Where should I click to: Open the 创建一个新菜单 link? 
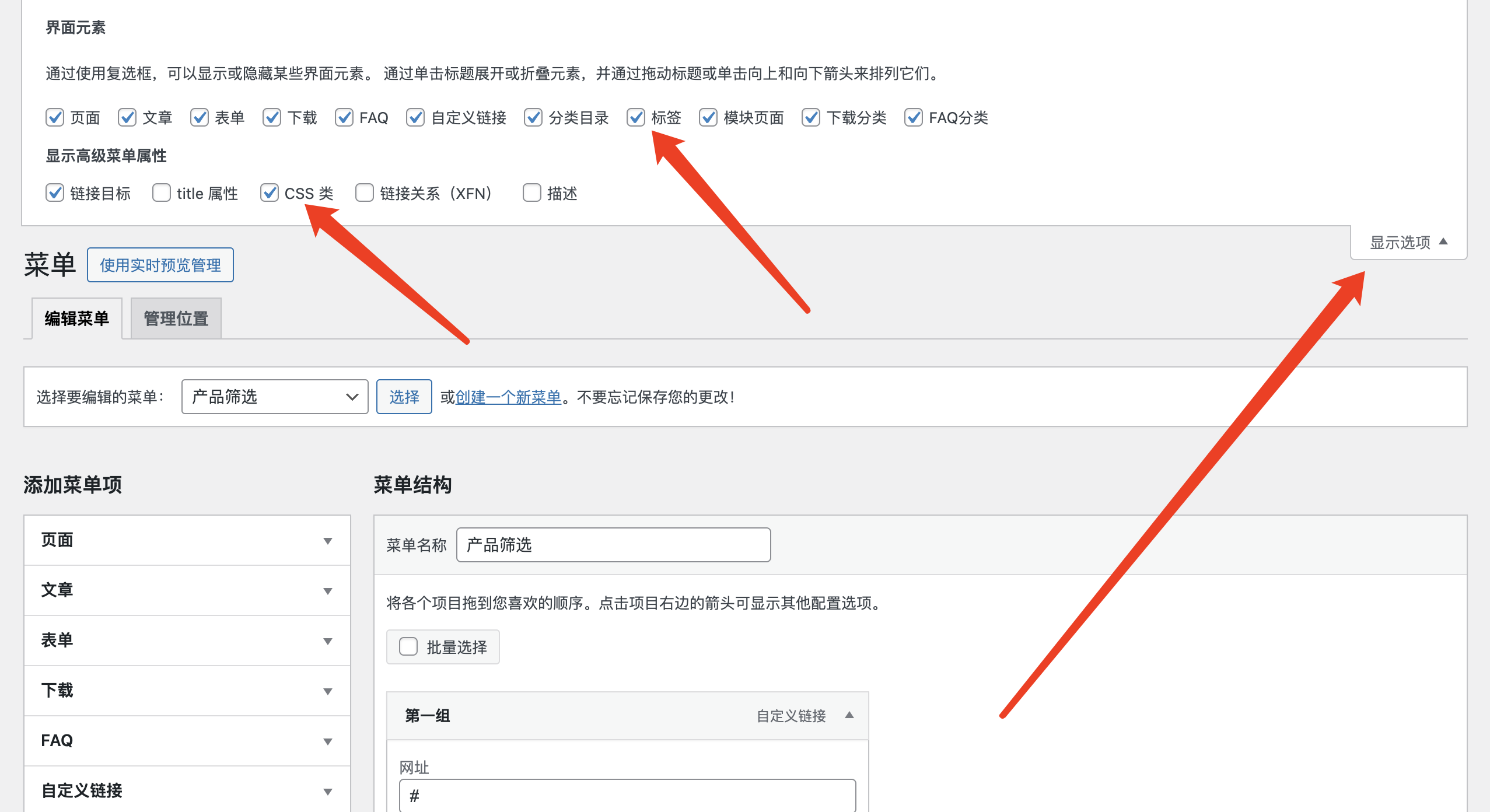[508, 397]
